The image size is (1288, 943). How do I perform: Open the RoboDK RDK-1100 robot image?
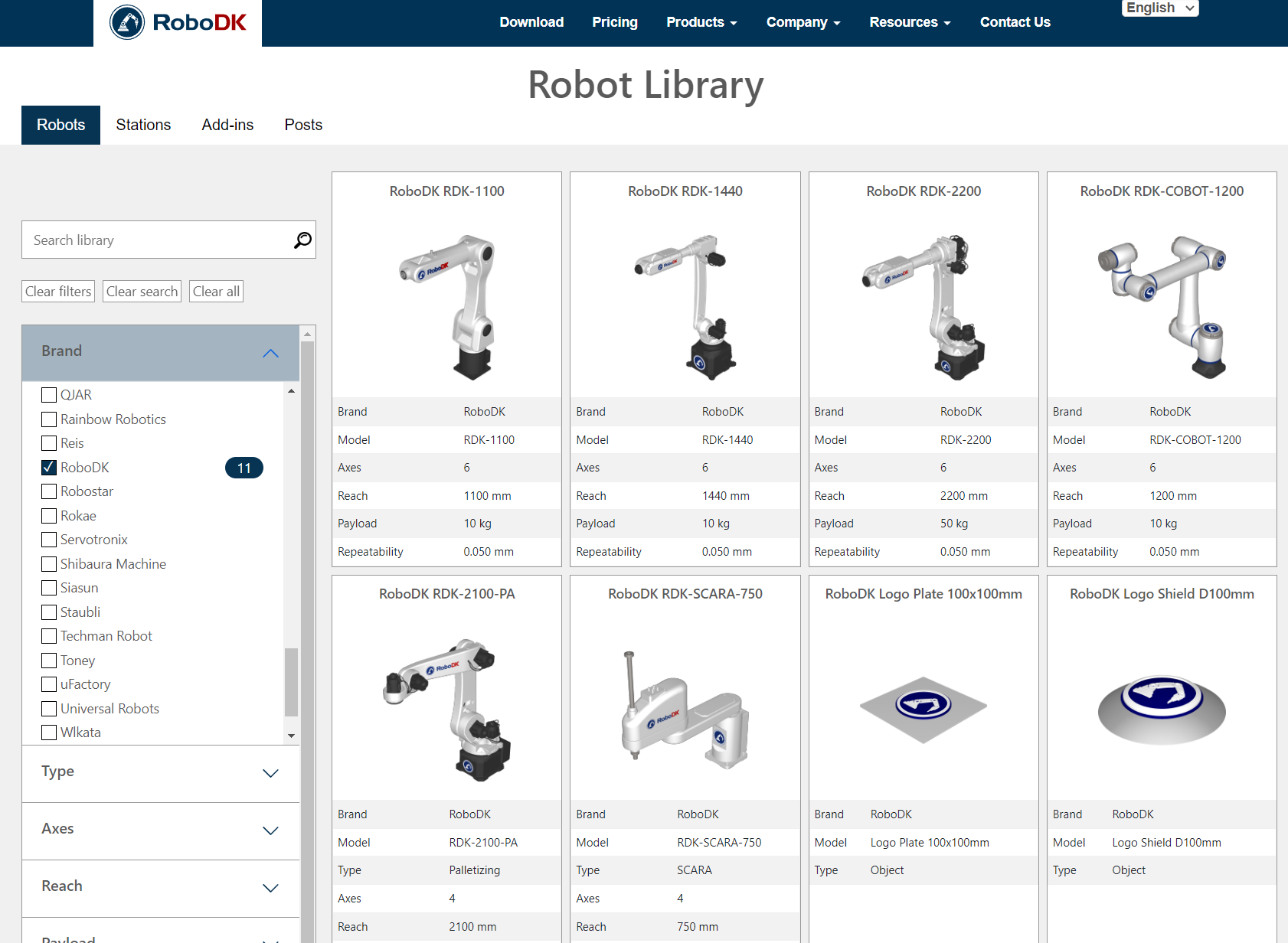[x=446, y=306]
